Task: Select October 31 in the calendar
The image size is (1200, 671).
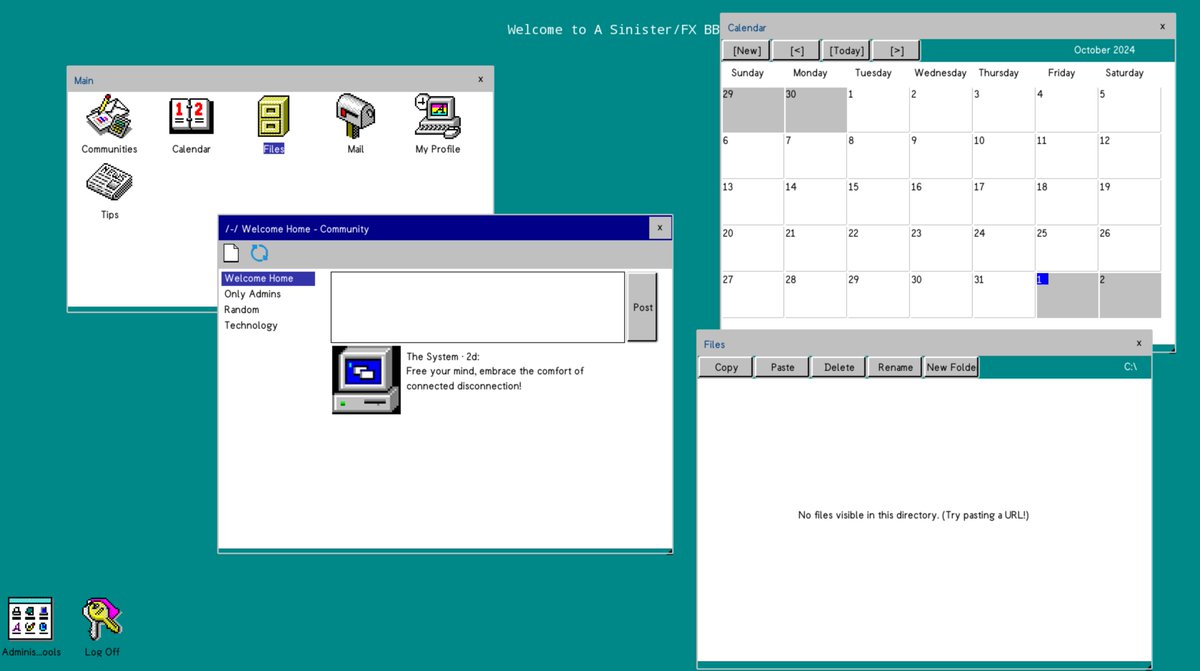Action: (x=1003, y=294)
